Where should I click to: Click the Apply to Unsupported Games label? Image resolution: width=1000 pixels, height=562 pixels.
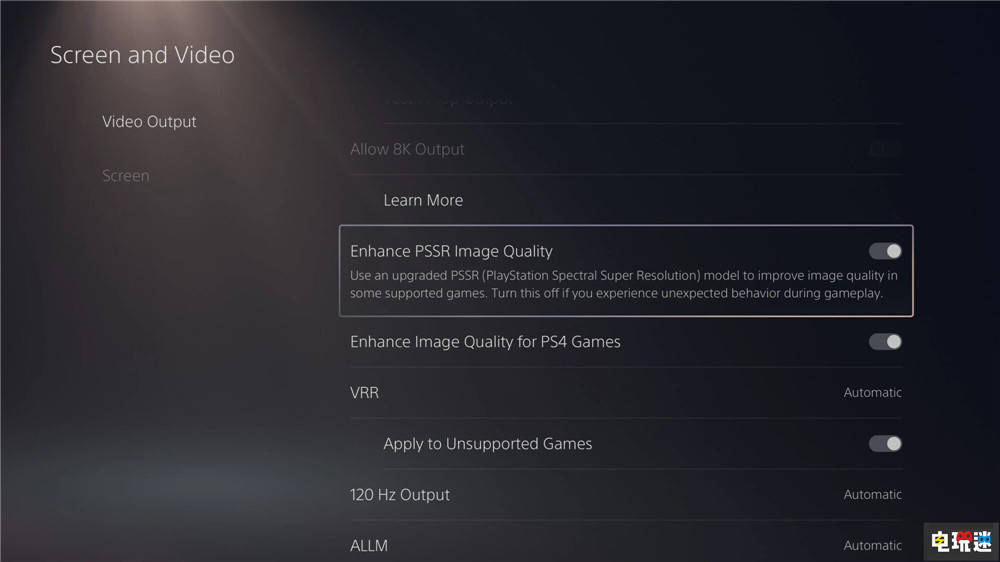click(487, 444)
